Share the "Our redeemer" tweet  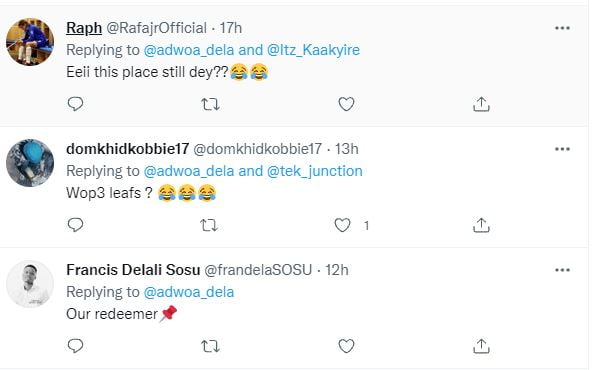coord(481,346)
